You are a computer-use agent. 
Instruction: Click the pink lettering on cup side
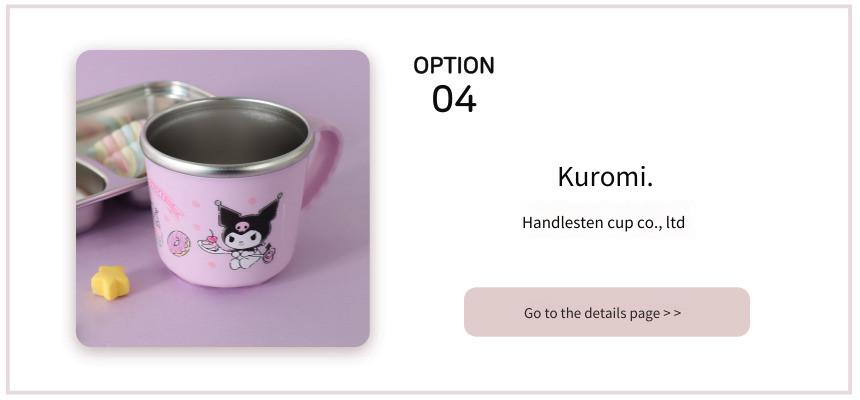tap(165, 202)
